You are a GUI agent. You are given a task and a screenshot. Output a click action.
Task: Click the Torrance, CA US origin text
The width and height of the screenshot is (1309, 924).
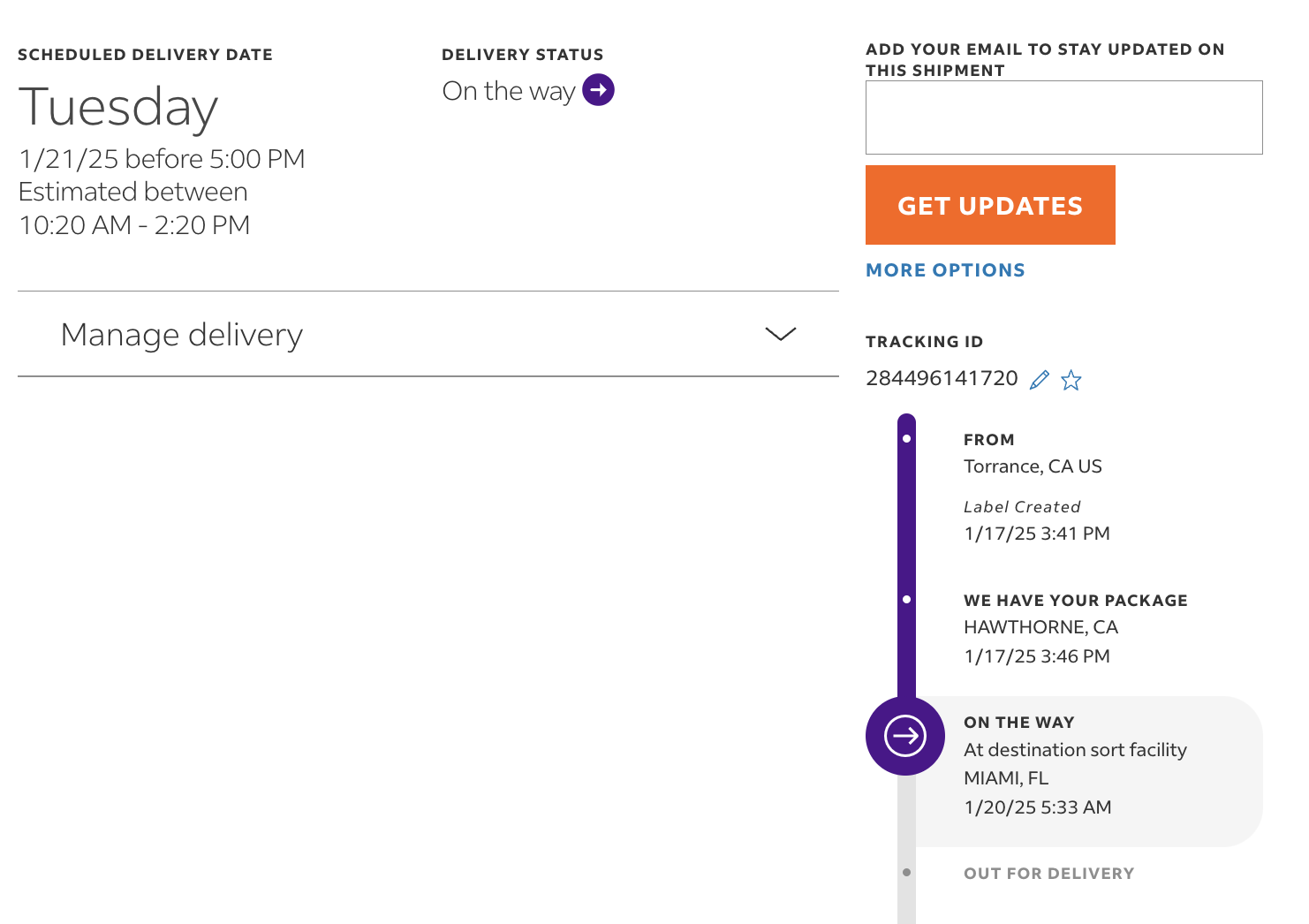click(1033, 466)
